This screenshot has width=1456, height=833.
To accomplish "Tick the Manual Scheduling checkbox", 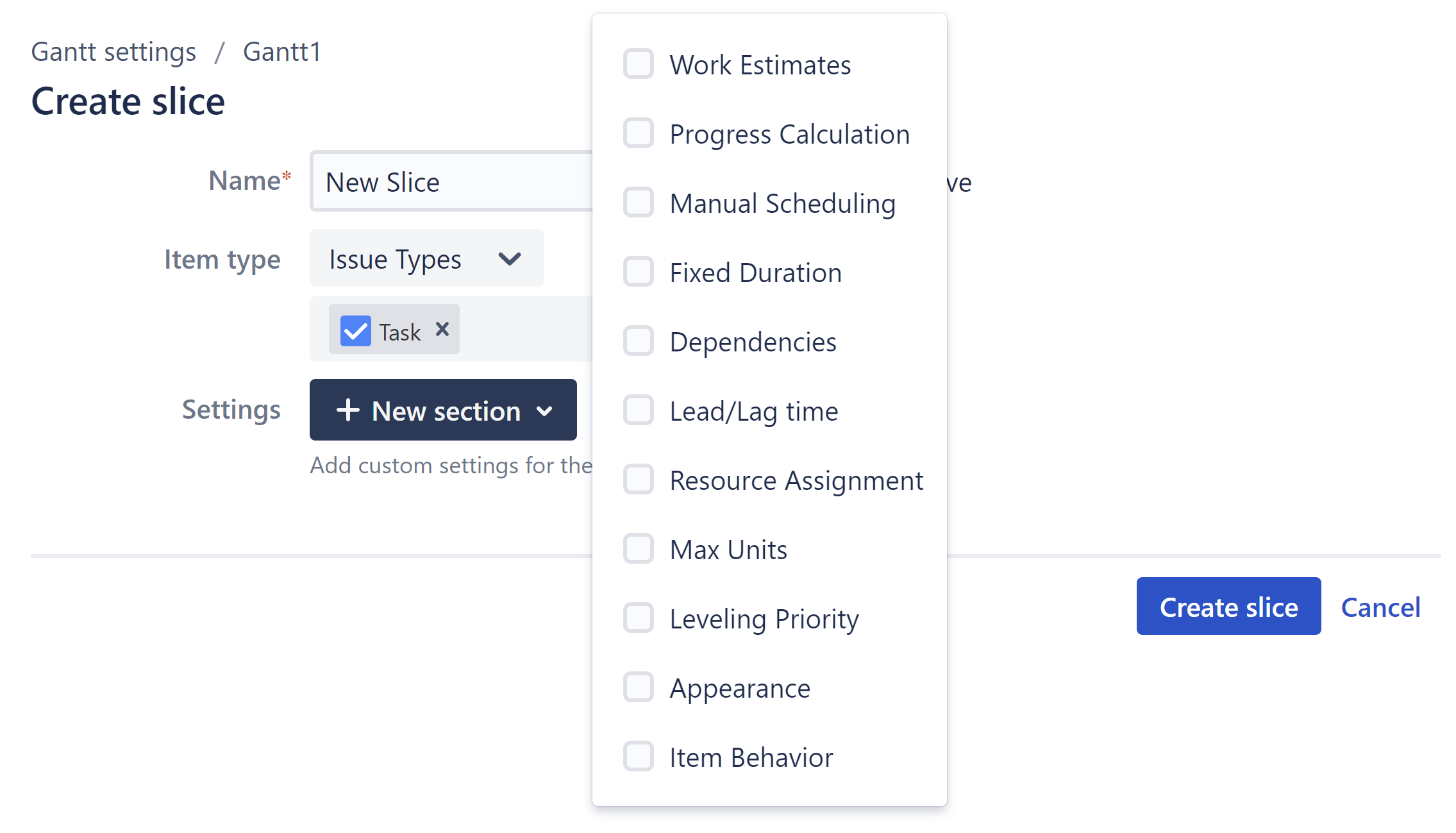I will tap(639, 203).
